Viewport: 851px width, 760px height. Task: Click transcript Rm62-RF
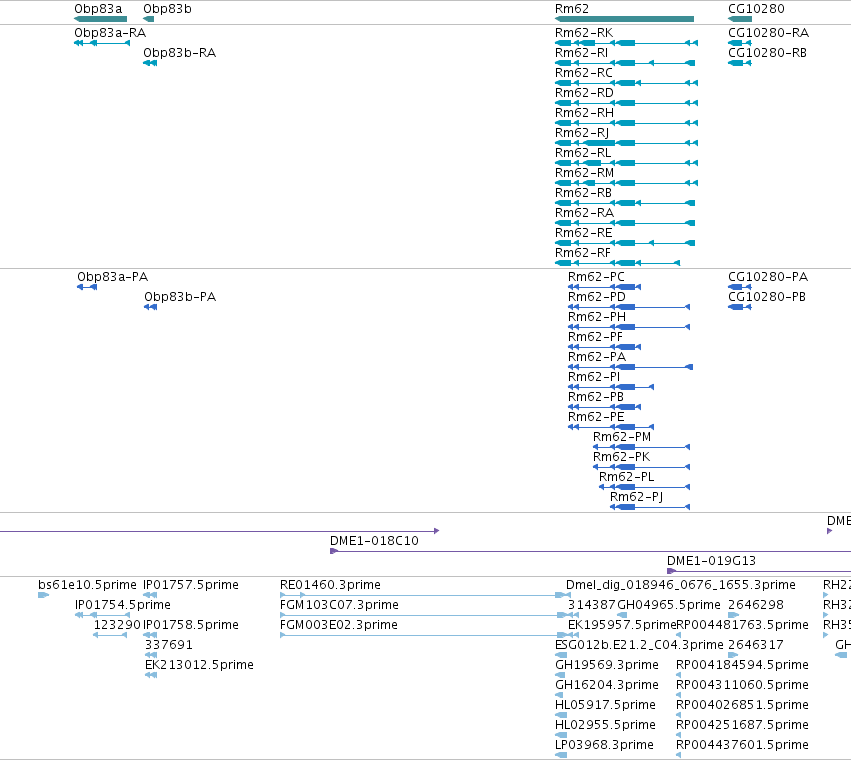[x=618, y=263]
